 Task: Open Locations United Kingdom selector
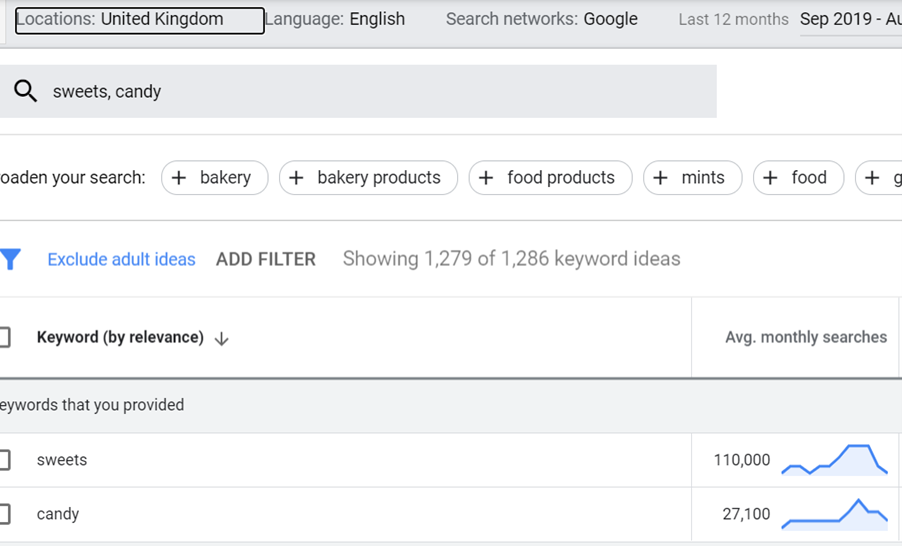[139, 20]
